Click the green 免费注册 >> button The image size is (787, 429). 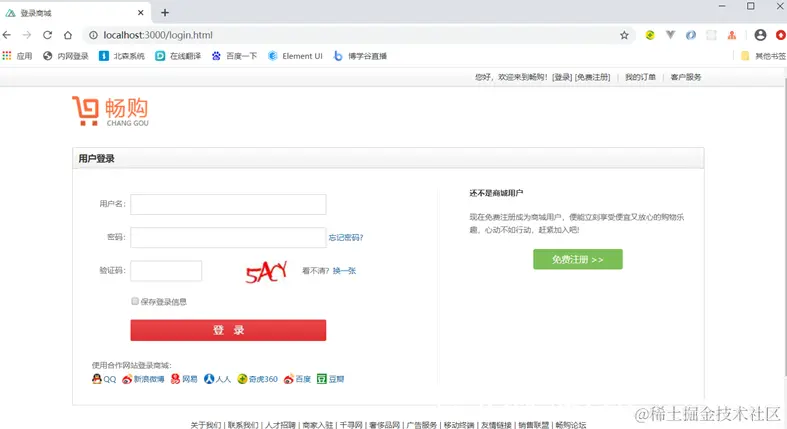[578, 259]
